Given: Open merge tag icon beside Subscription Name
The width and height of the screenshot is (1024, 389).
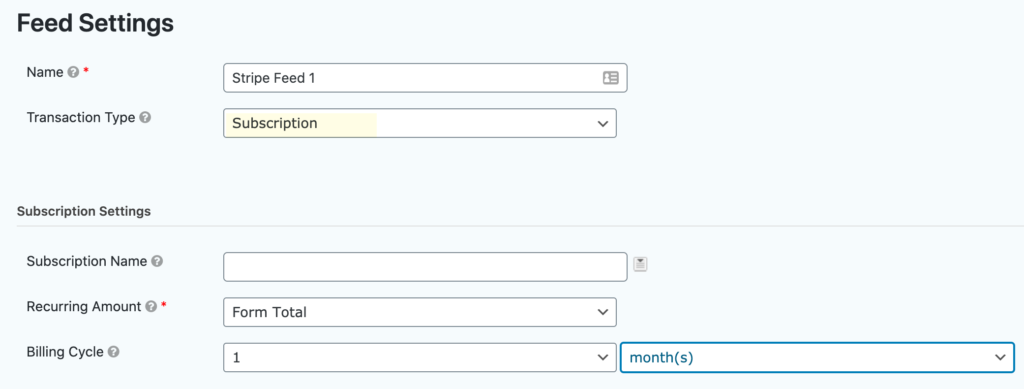Looking at the screenshot, I should 641,264.
